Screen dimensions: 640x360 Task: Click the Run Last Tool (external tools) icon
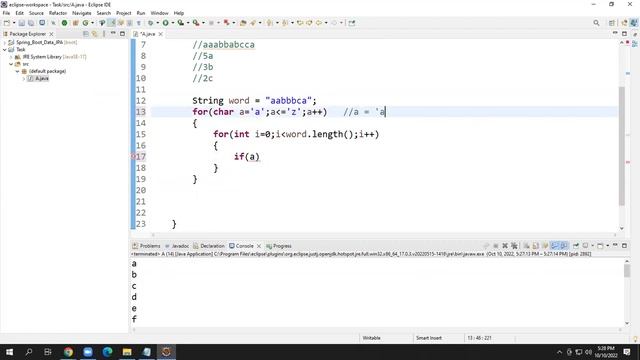coord(196,23)
